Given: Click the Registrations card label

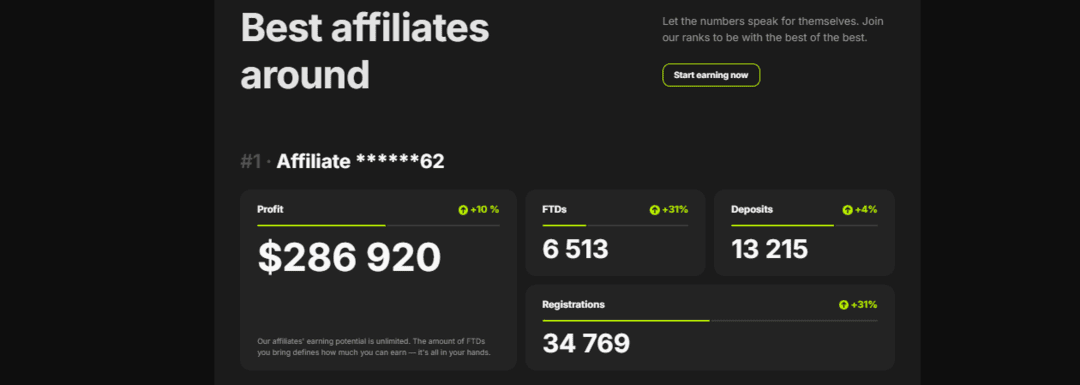Looking at the screenshot, I should point(573,304).
